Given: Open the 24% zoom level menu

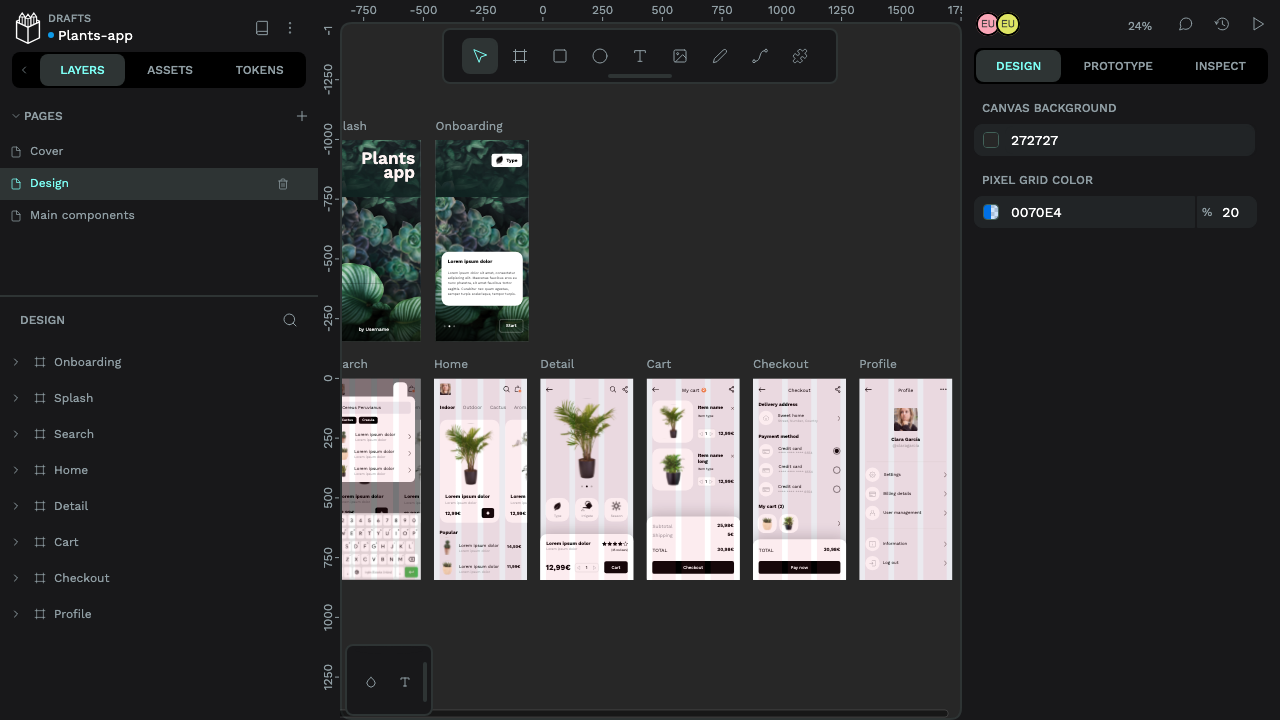Looking at the screenshot, I should point(1140,26).
